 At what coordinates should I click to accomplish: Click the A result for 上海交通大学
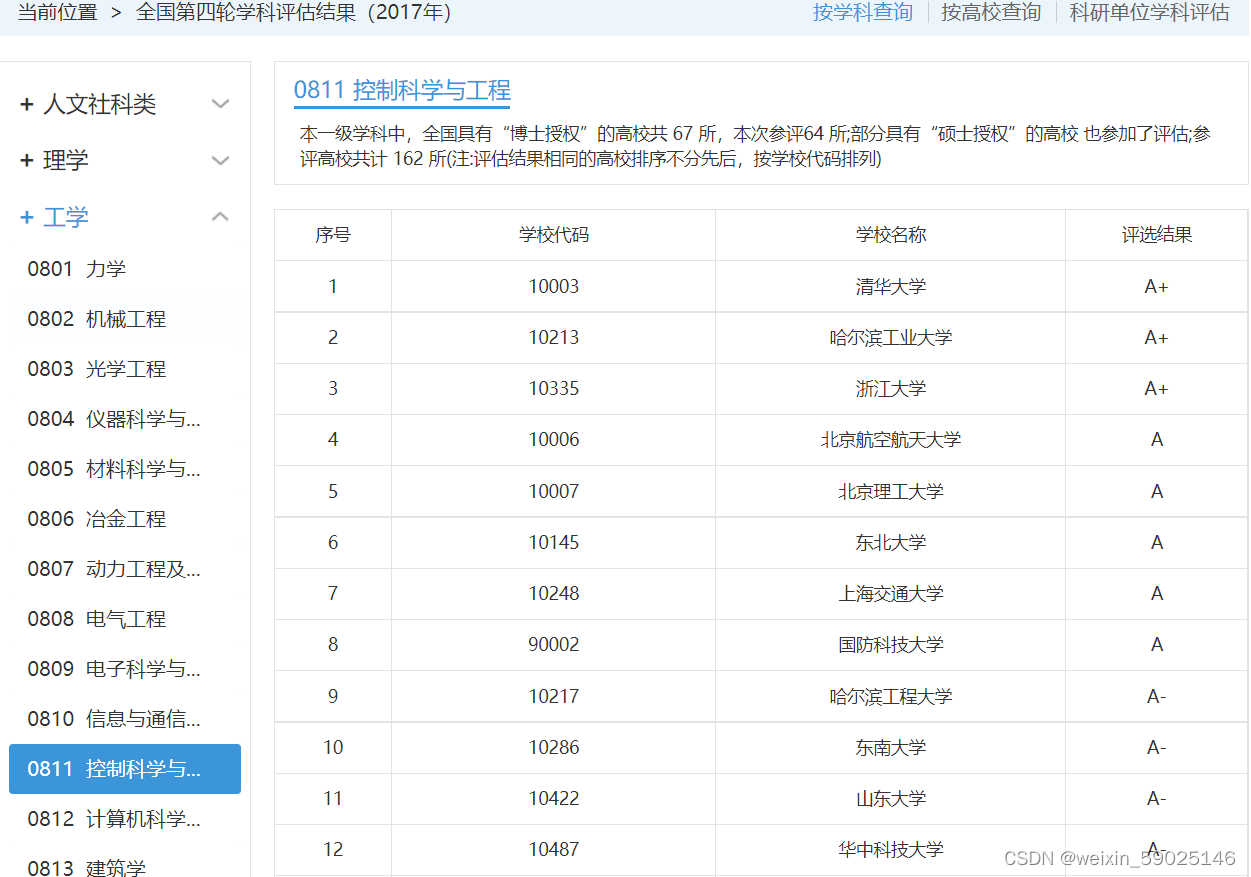point(1157,594)
